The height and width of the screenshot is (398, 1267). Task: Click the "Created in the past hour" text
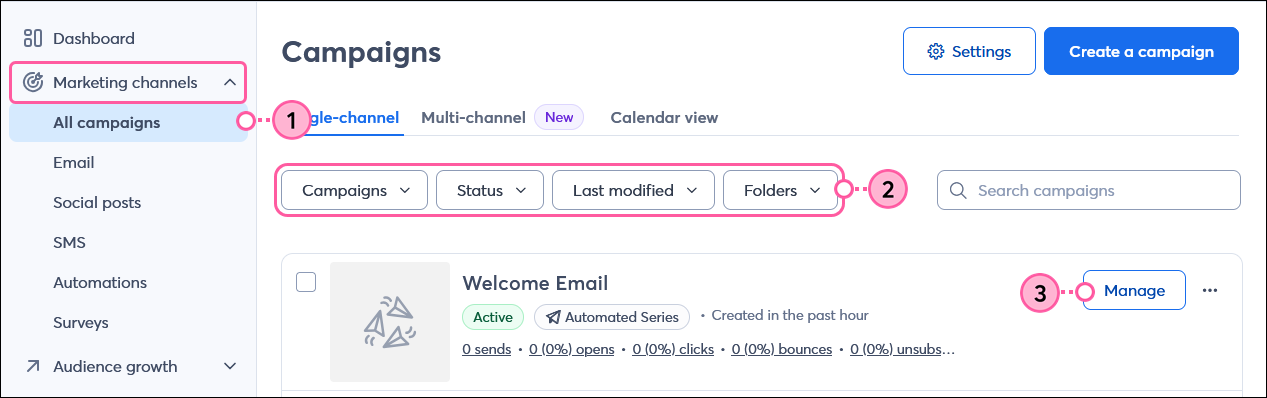[790, 316]
